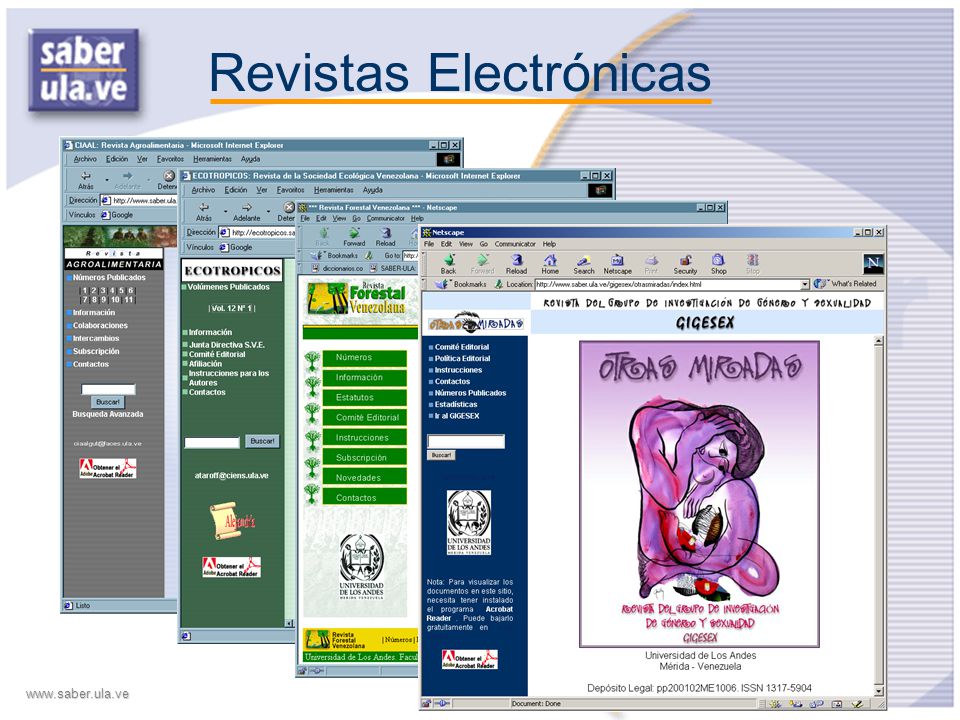
Task: Click Alejandría scroll logo in ECOTROPICOS page
Action: pyautogui.click(x=232, y=520)
